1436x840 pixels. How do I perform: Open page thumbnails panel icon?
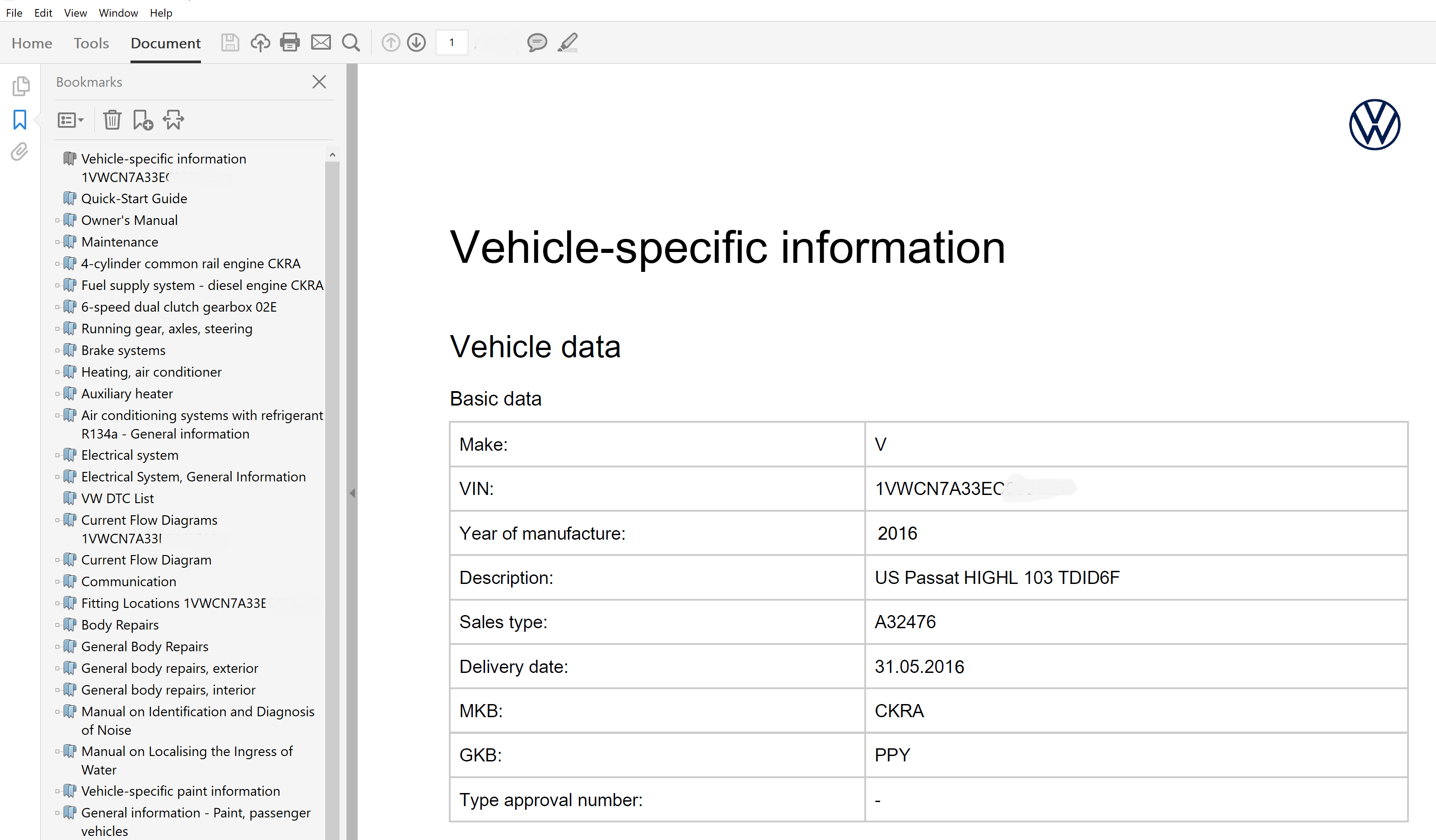[20, 86]
